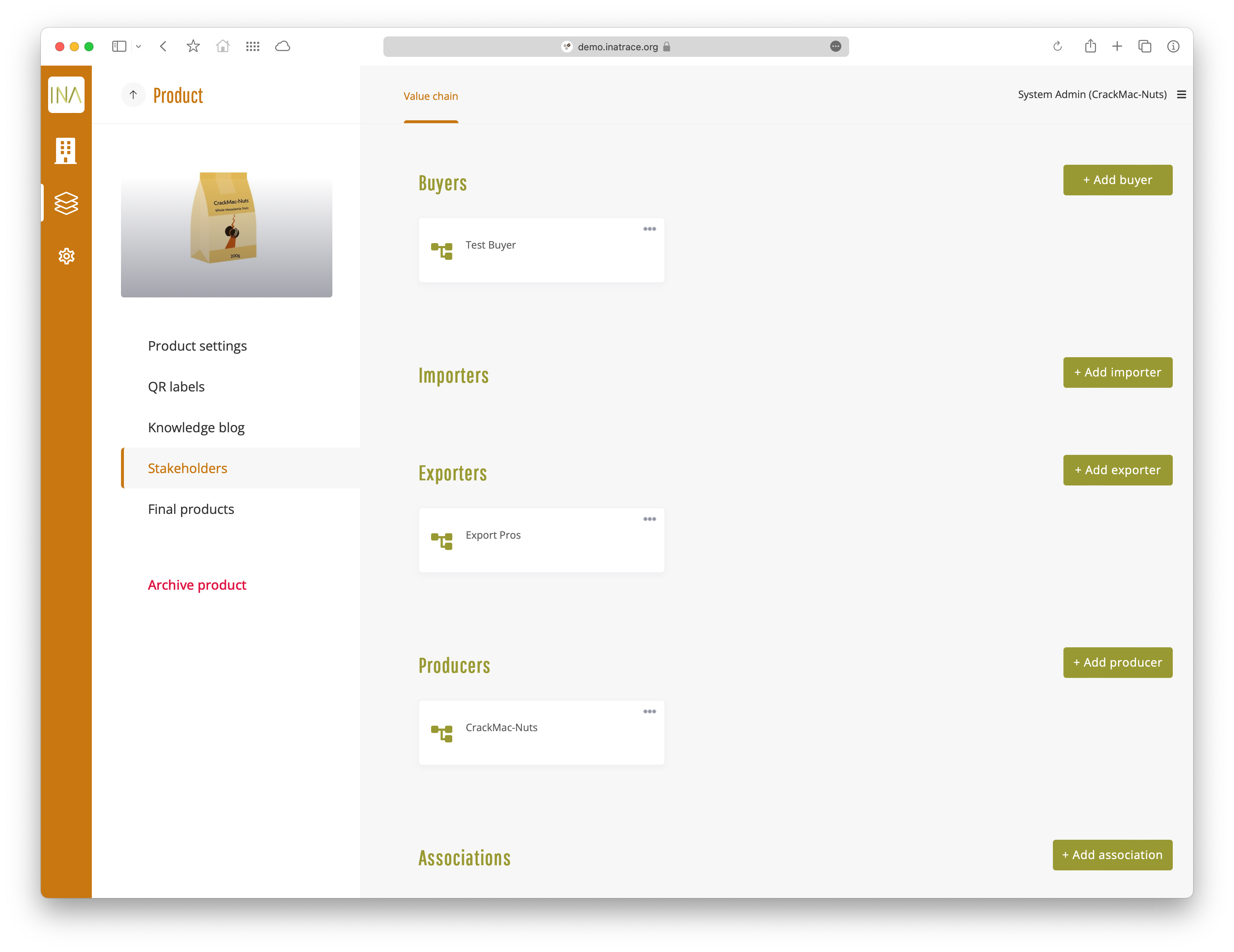Click the Producers section heading
1234x952 pixels.
pyautogui.click(x=454, y=666)
